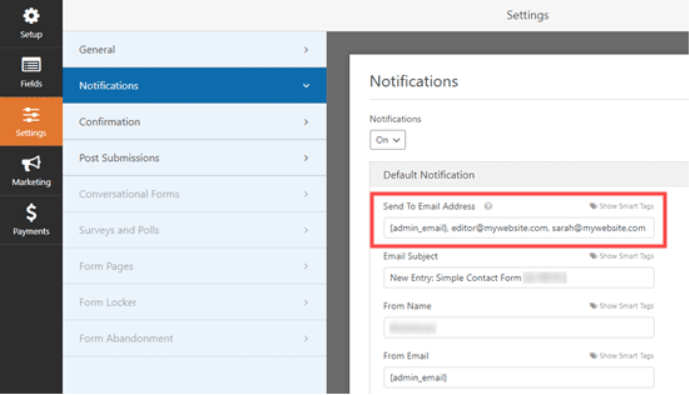Open the Setup gear icon
Screen dimensions: 689x395
(x=31, y=17)
